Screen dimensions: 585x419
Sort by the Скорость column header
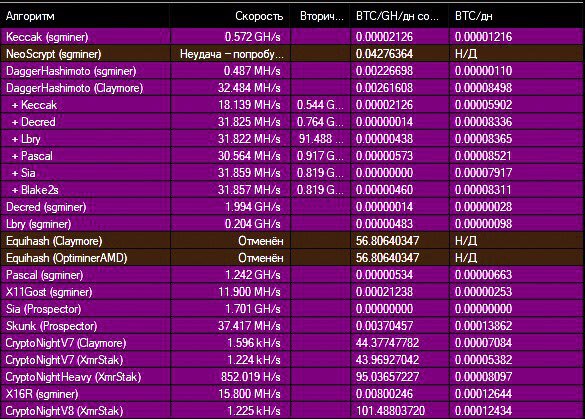coord(230,16)
